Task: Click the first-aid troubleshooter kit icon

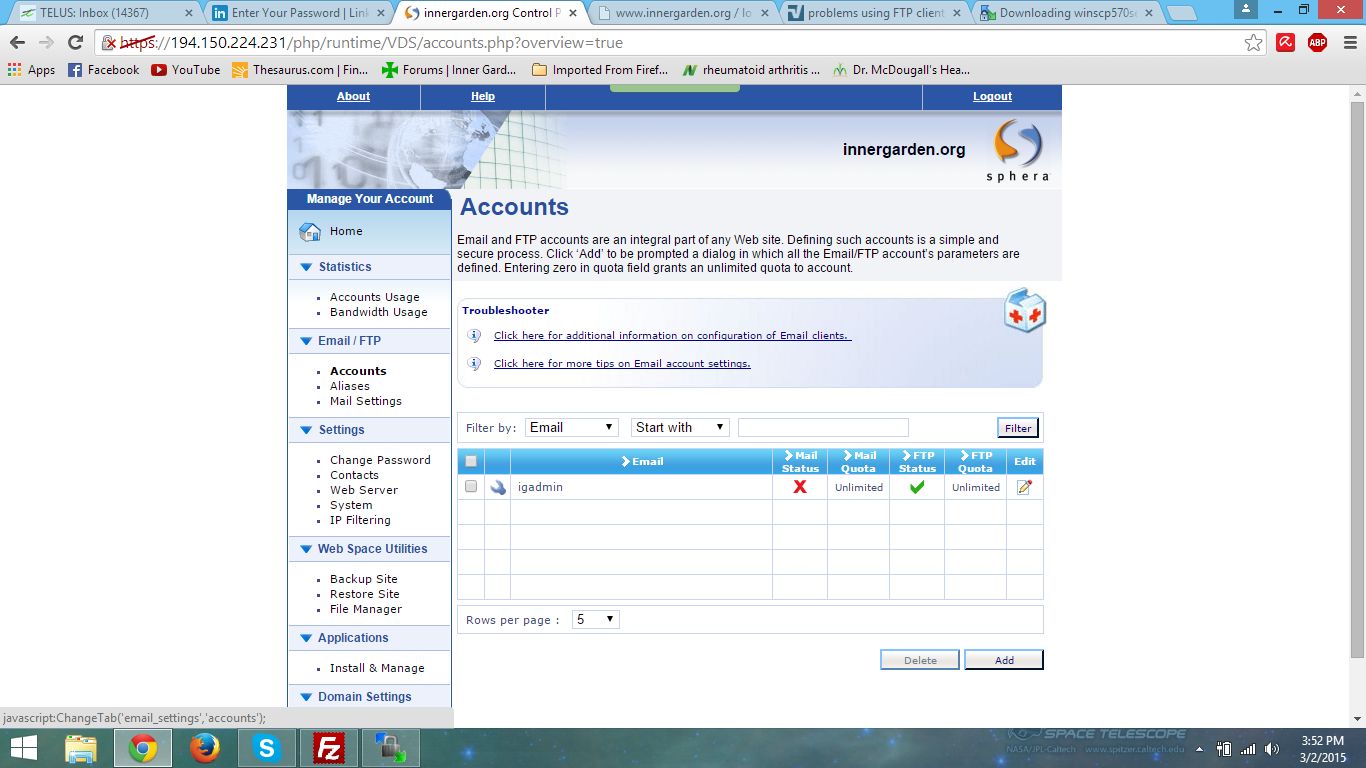Action: (1025, 311)
